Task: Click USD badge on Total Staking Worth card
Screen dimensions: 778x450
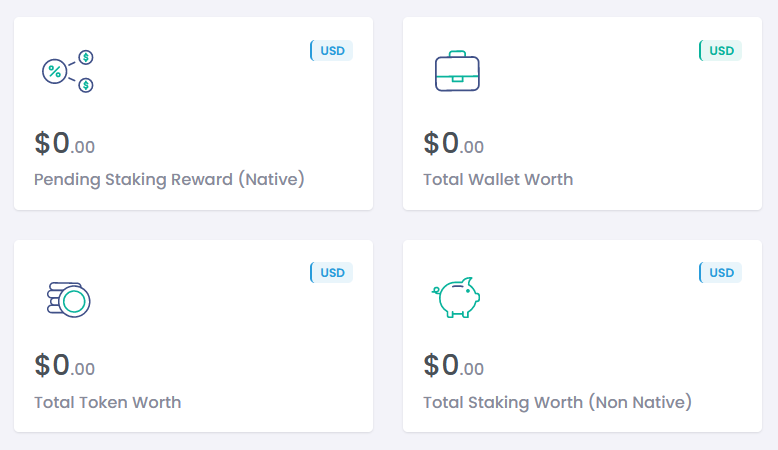Action: click(720, 272)
